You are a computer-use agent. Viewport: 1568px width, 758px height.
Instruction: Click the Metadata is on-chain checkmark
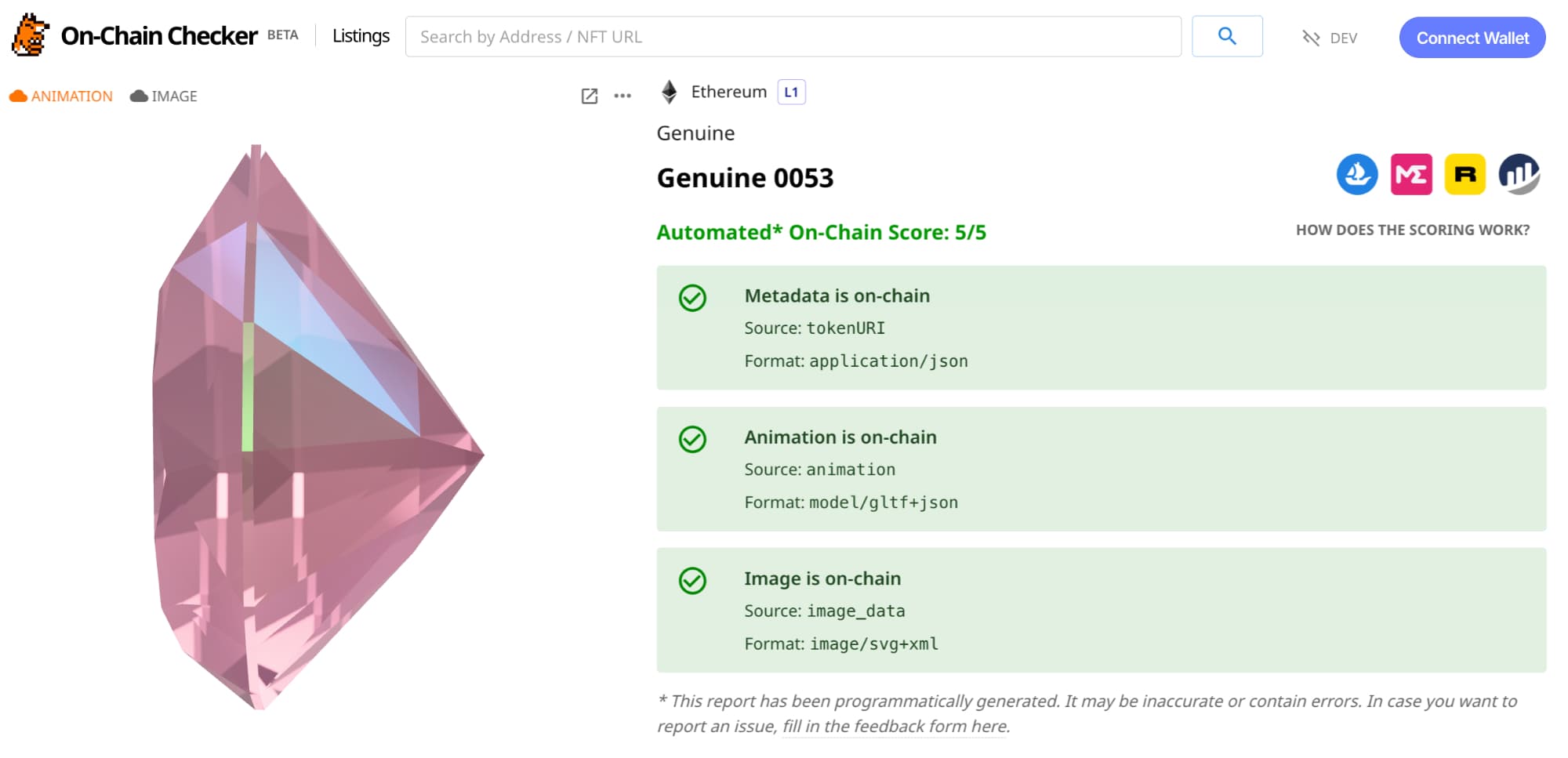[692, 298]
